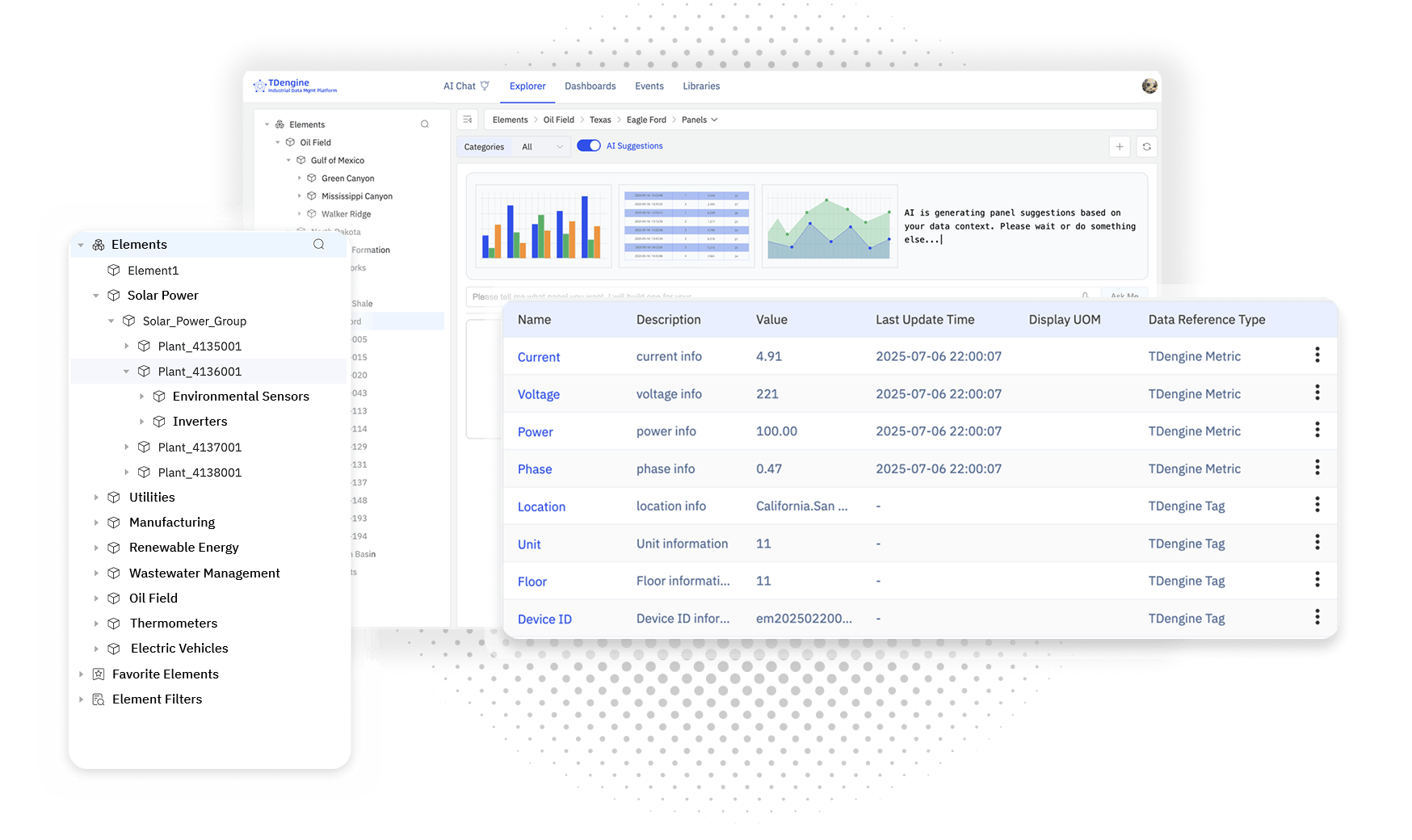Image resolution: width=1412 pixels, height=840 pixels.
Task: Open the Categories All dropdown
Action: 542,147
